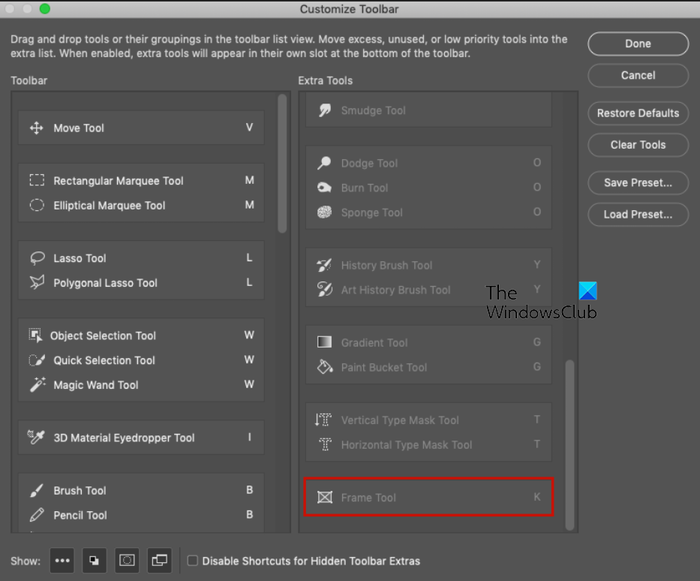Viewport: 700px width, 581px height.
Task: Open the Save Preset dialog
Action: pyautogui.click(x=638, y=183)
